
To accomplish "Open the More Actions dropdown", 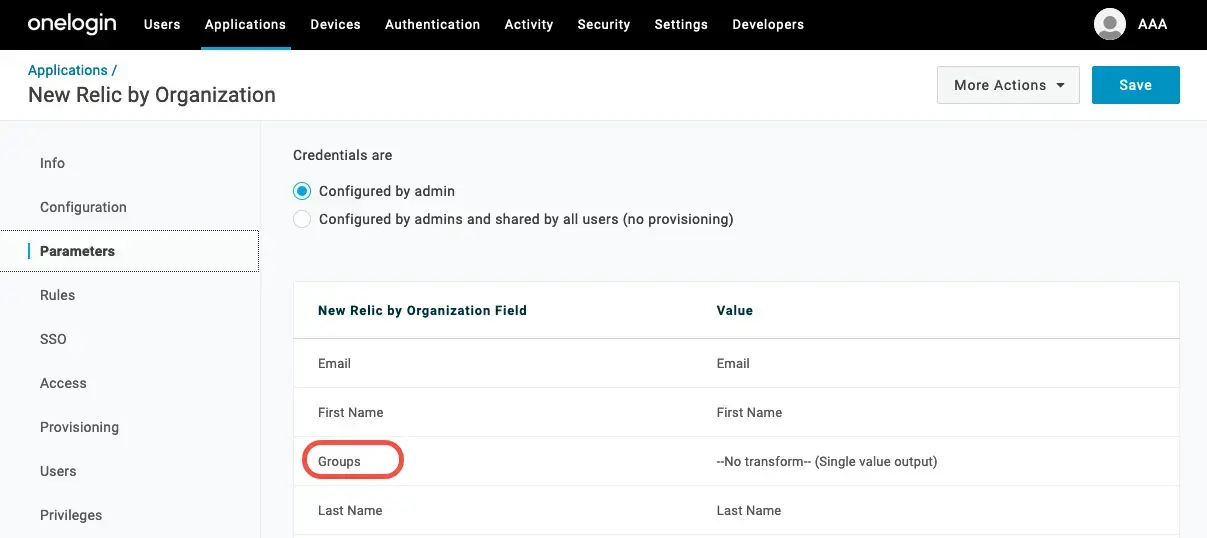I will click(1007, 85).
